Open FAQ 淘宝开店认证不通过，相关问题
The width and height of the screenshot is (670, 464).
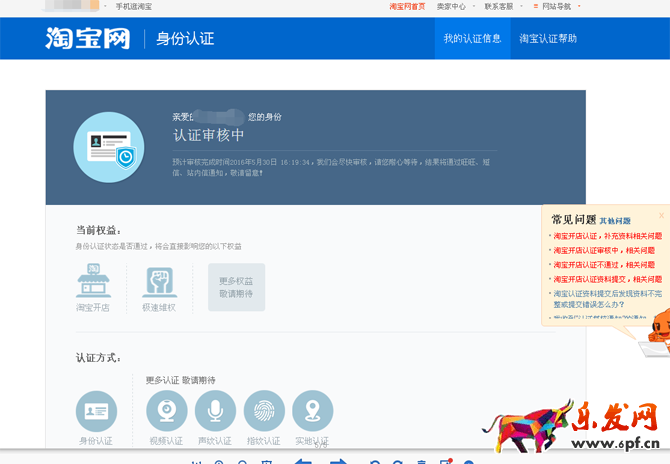point(604,265)
